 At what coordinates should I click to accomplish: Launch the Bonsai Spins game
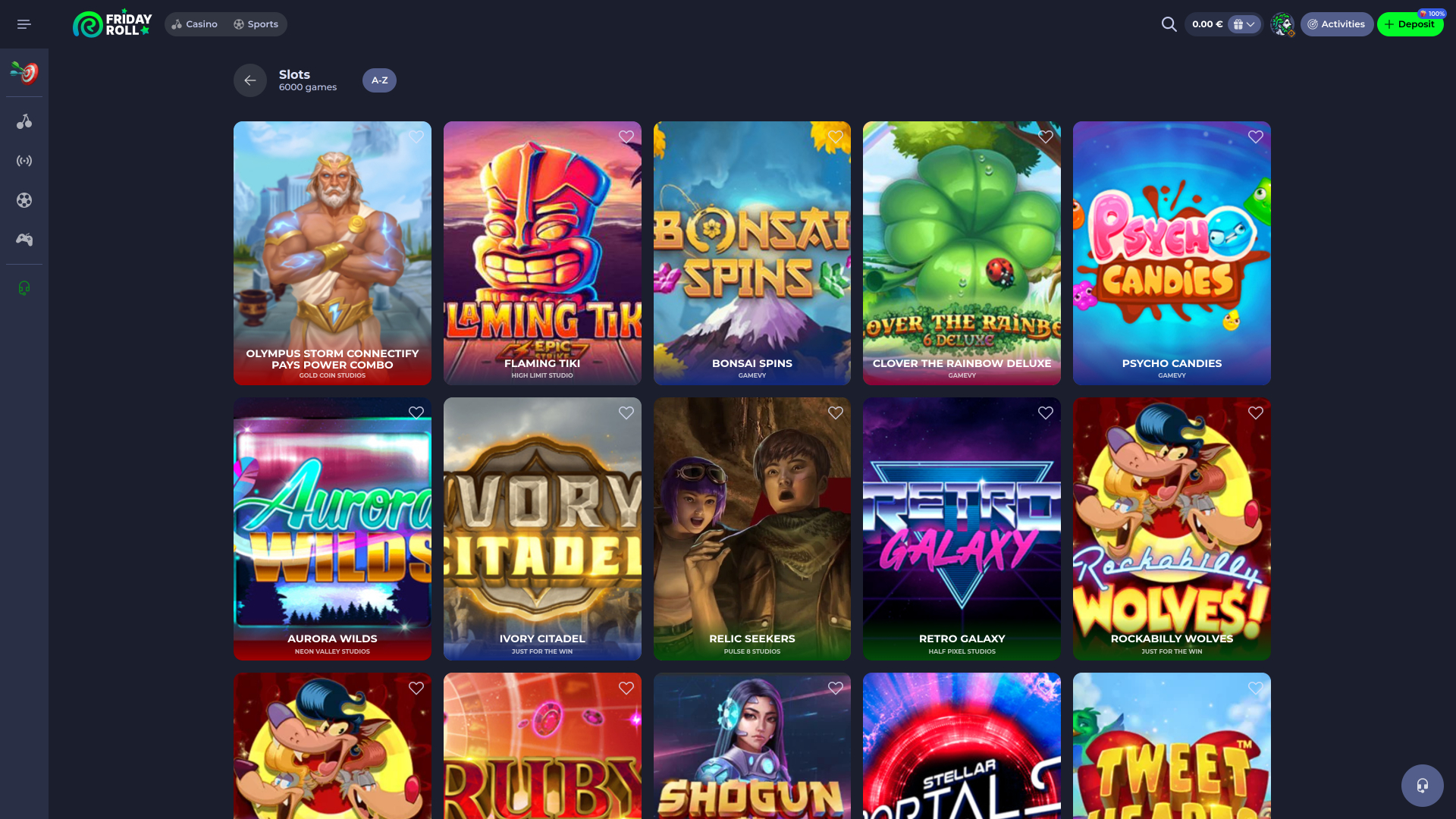(x=752, y=253)
